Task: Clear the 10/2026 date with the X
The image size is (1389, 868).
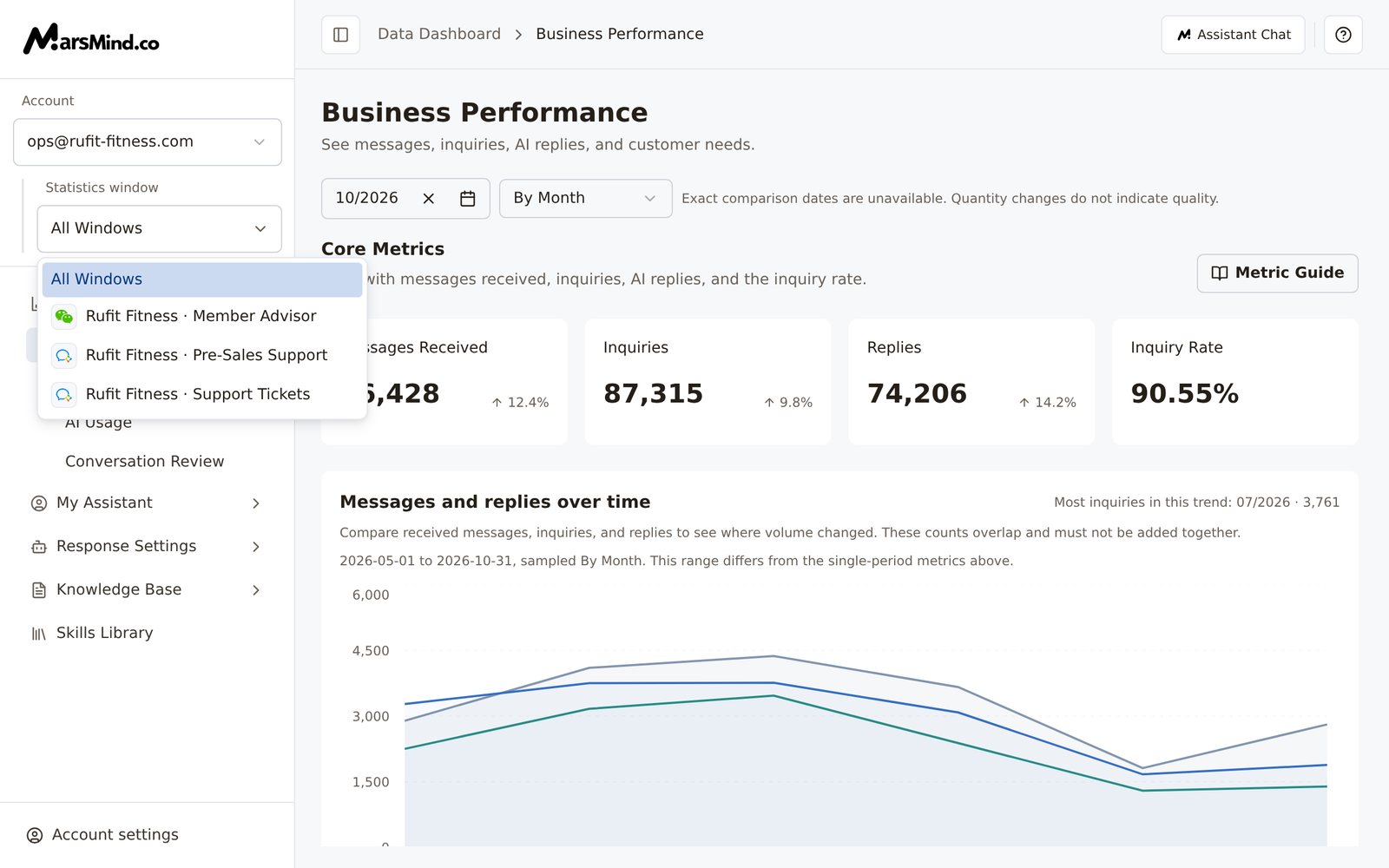Action: pos(428,199)
